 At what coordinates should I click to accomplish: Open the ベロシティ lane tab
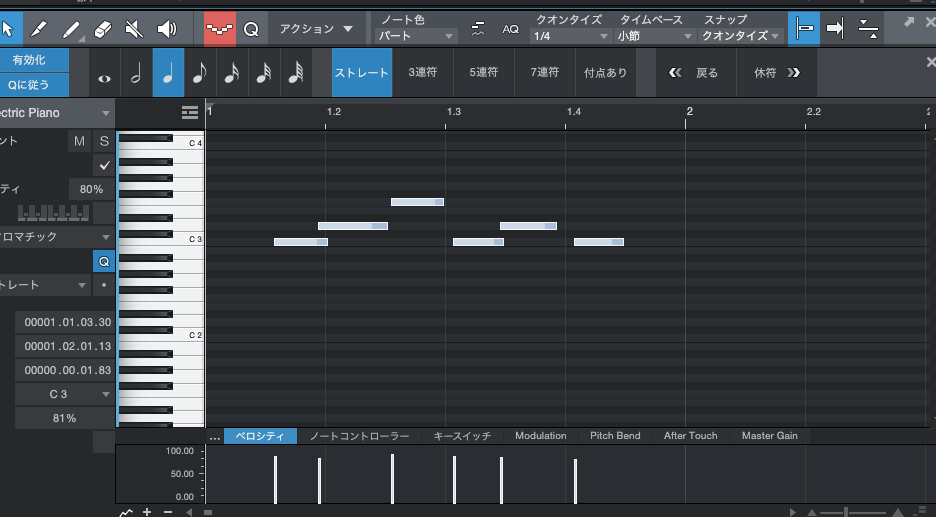(x=260, y=436)
